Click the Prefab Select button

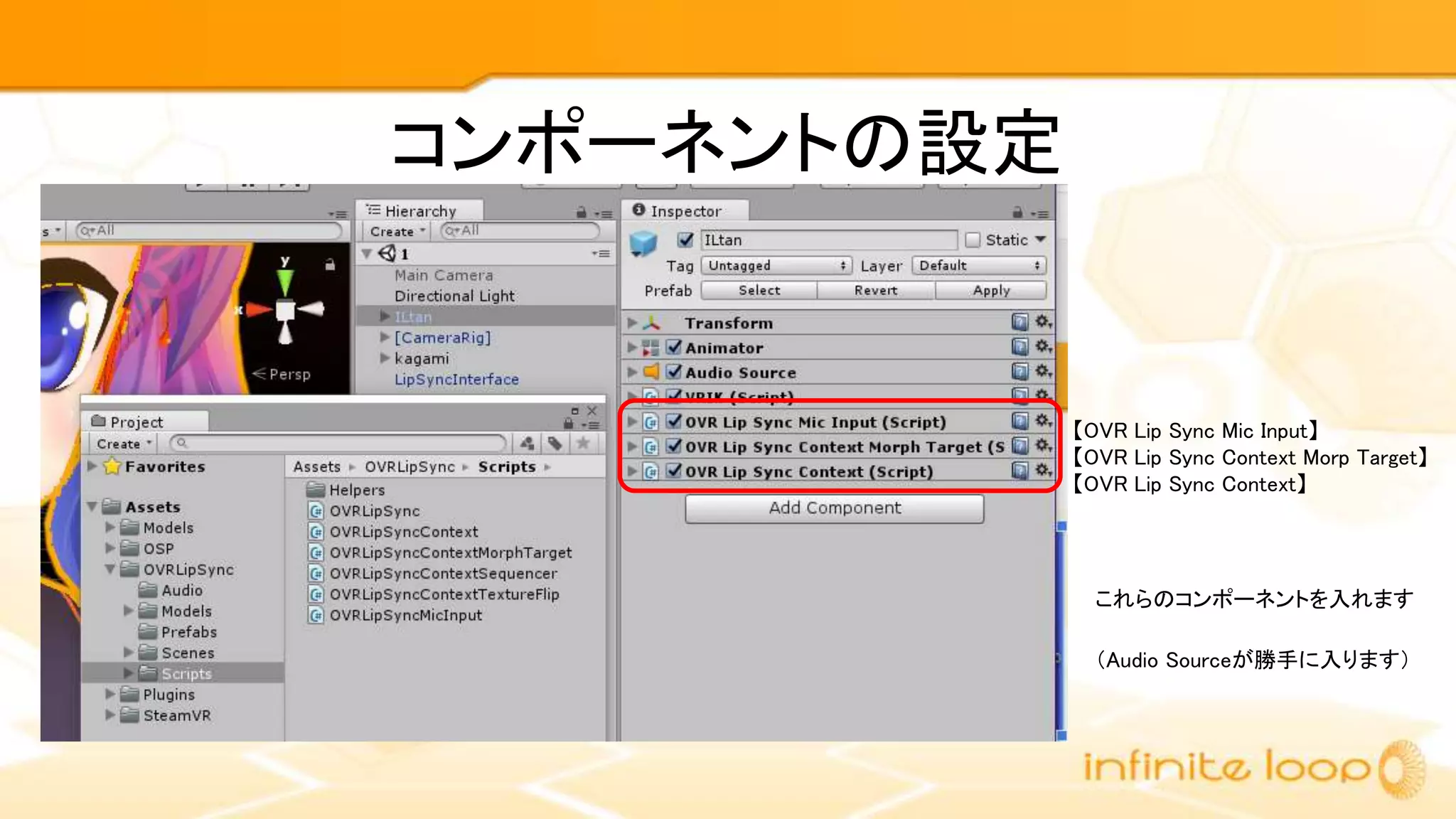click(x=759, y=290)
